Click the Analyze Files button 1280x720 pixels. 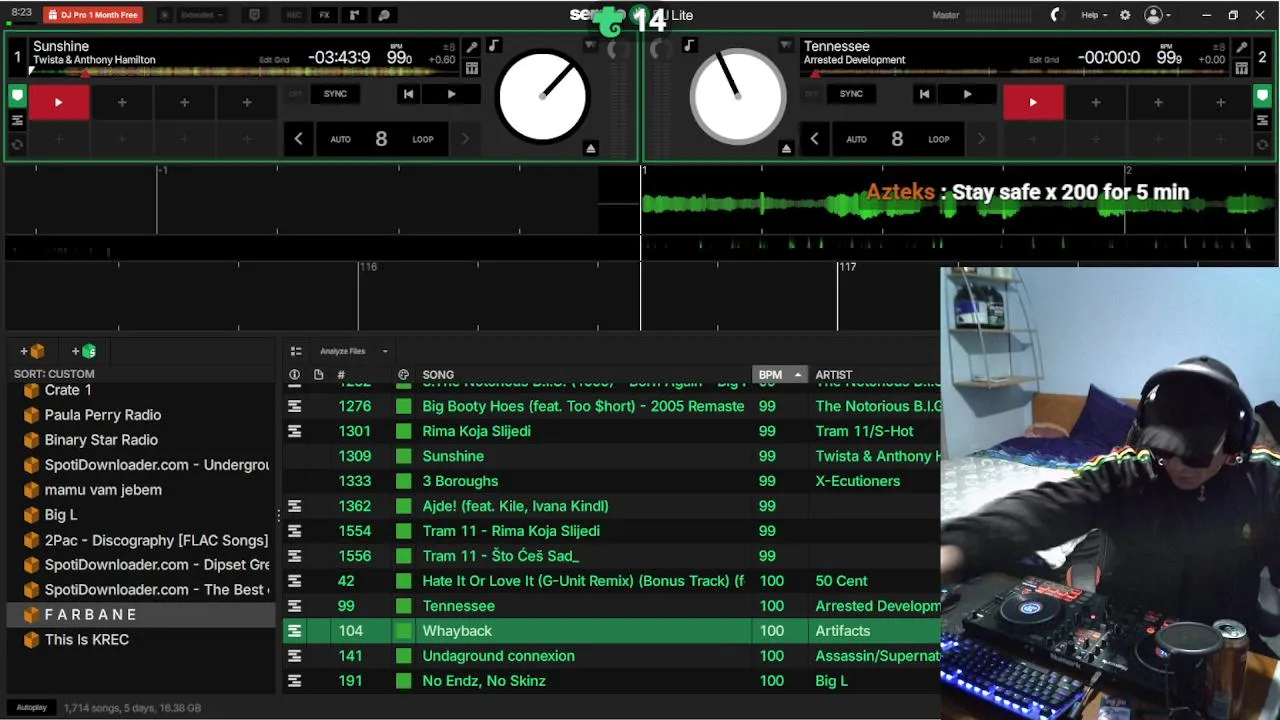point(342,351)
